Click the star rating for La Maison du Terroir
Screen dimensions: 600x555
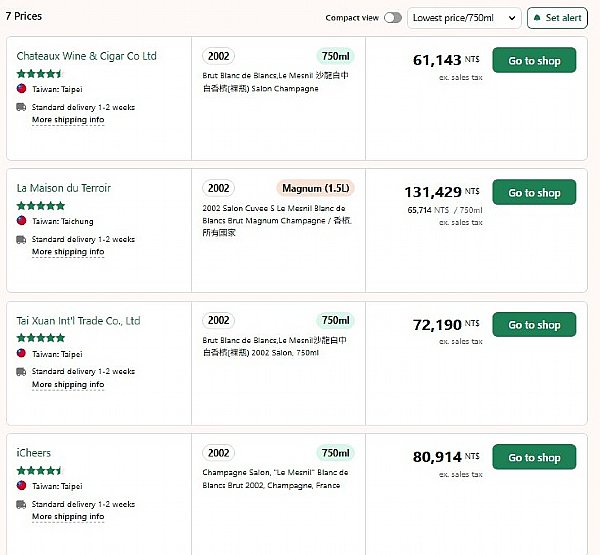[x=41, y=206]
